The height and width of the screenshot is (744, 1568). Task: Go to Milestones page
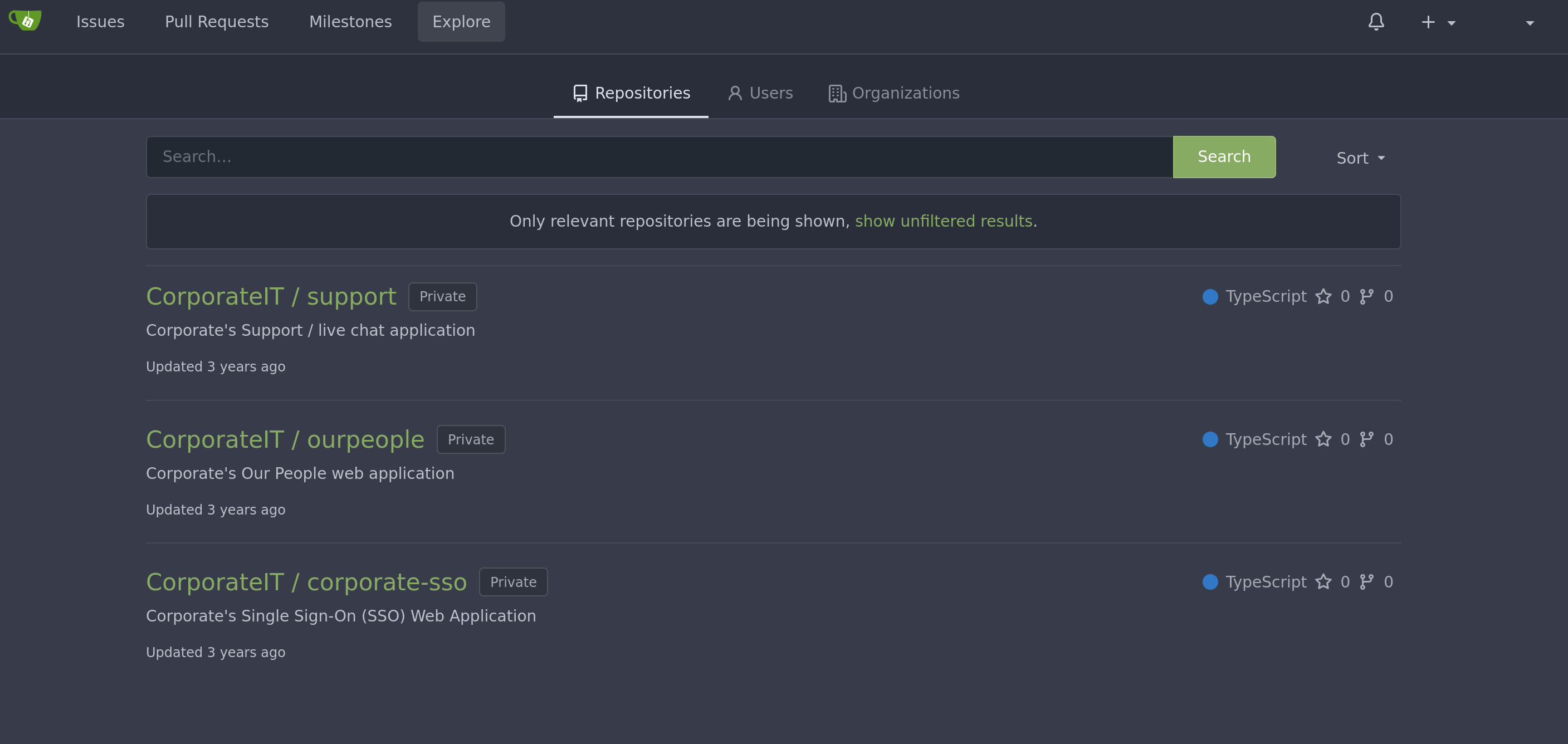click(350, 22)
